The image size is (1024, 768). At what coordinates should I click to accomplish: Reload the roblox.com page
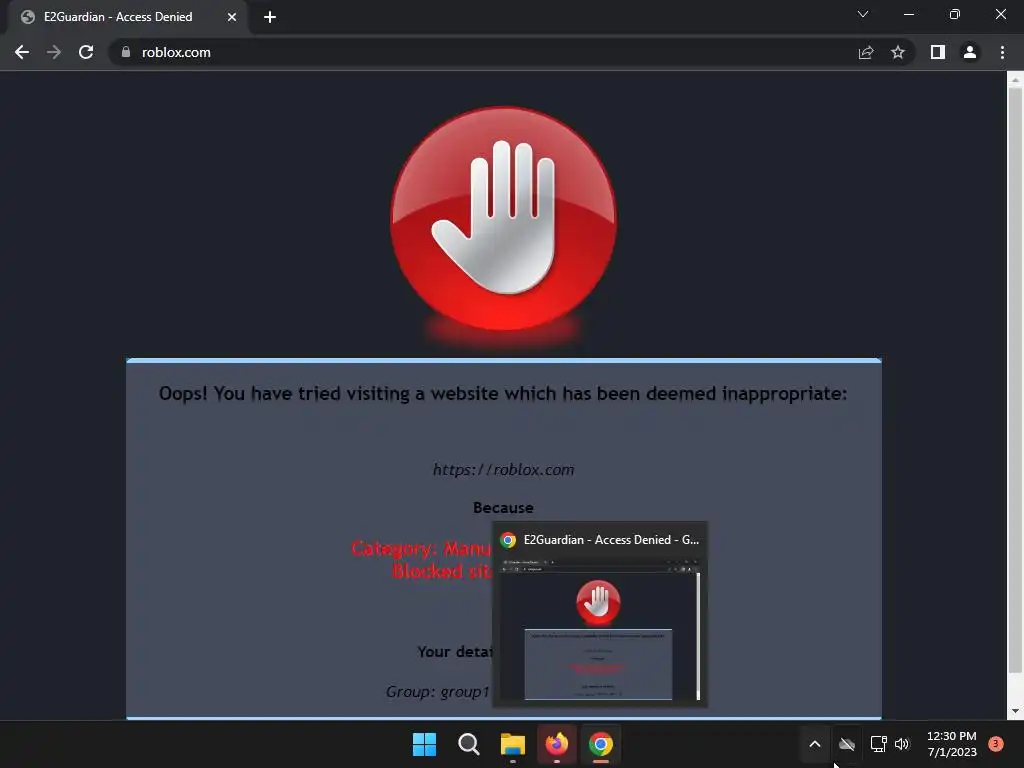click(86, 52)
